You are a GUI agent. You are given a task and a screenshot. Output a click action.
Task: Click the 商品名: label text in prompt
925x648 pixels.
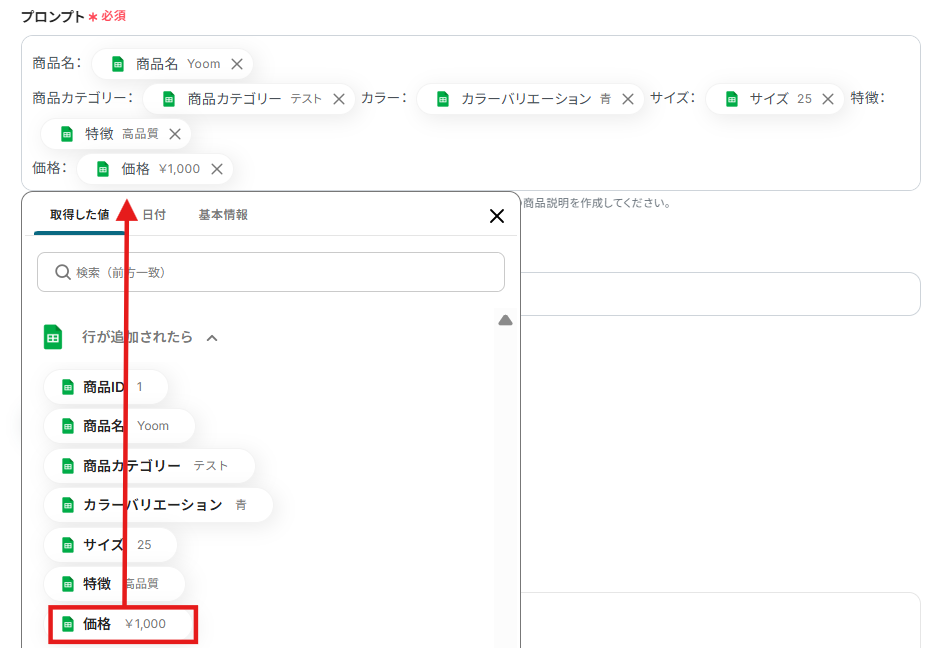pyautogui.click(x=57, y=63)
